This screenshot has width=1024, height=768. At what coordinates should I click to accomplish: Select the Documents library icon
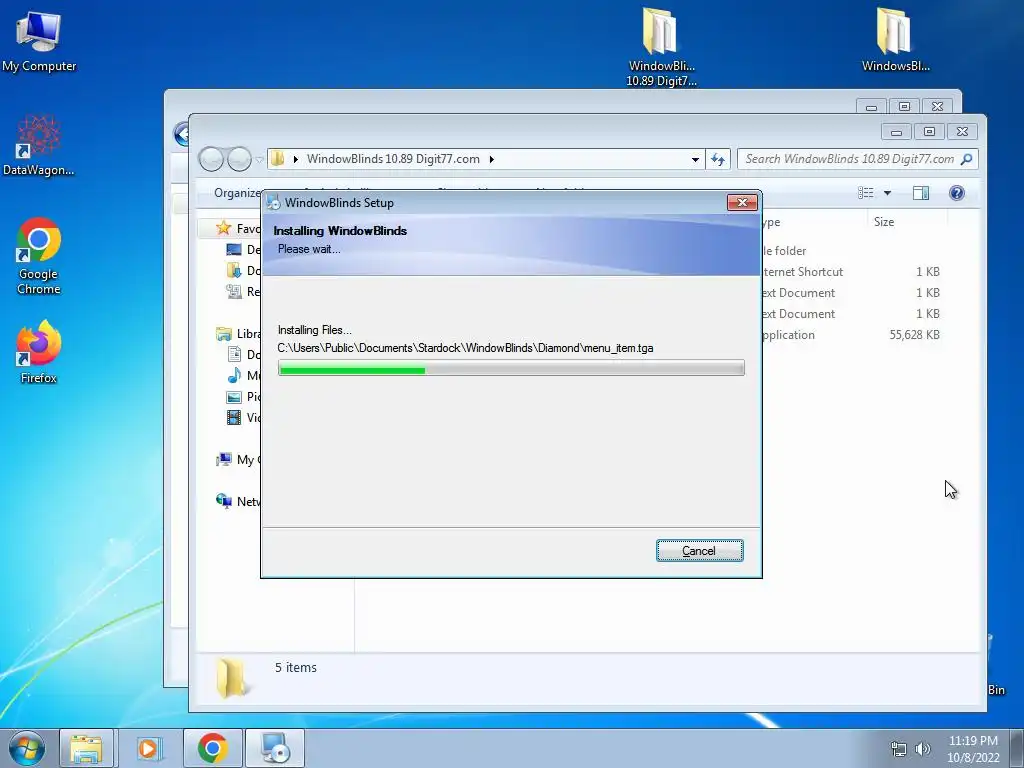(234, 355)
